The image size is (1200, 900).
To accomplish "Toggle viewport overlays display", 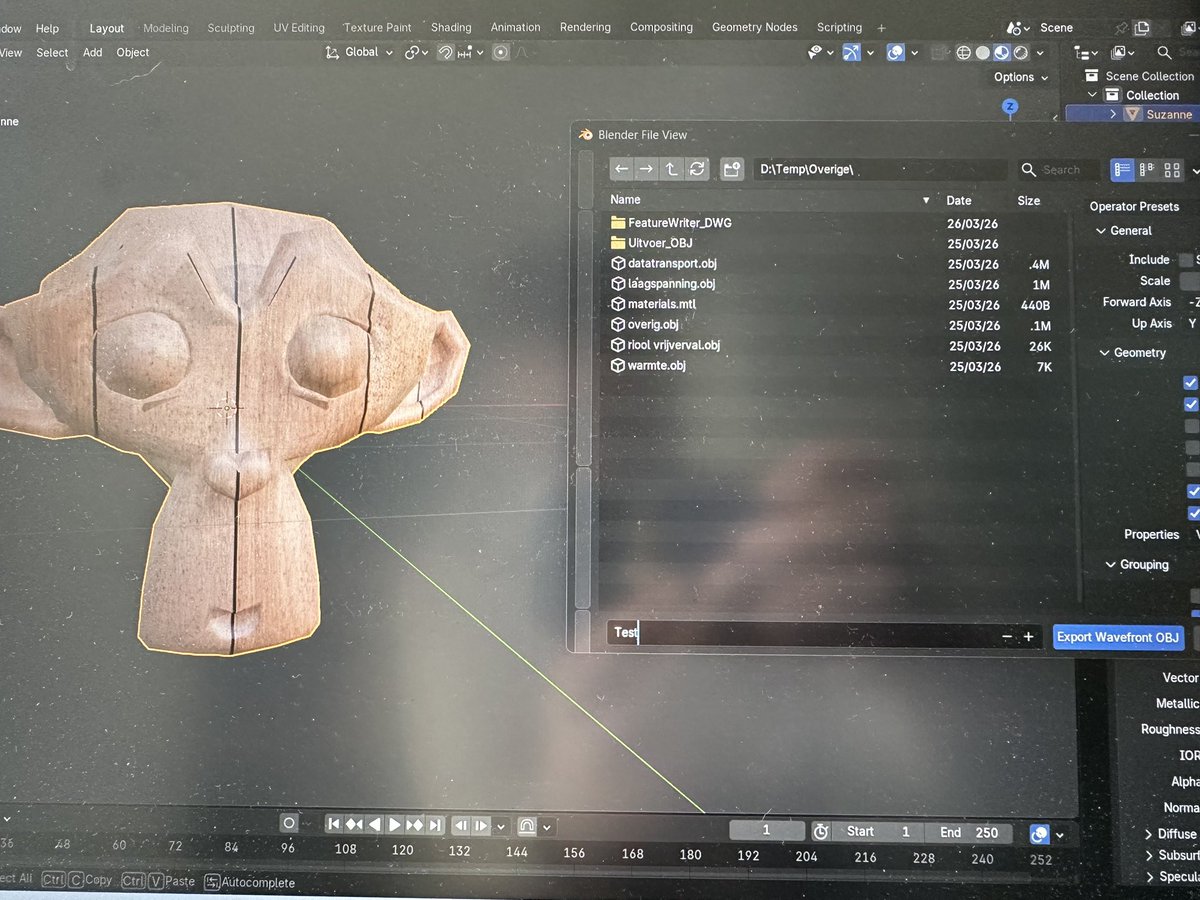I will click(x=896, y=52).
